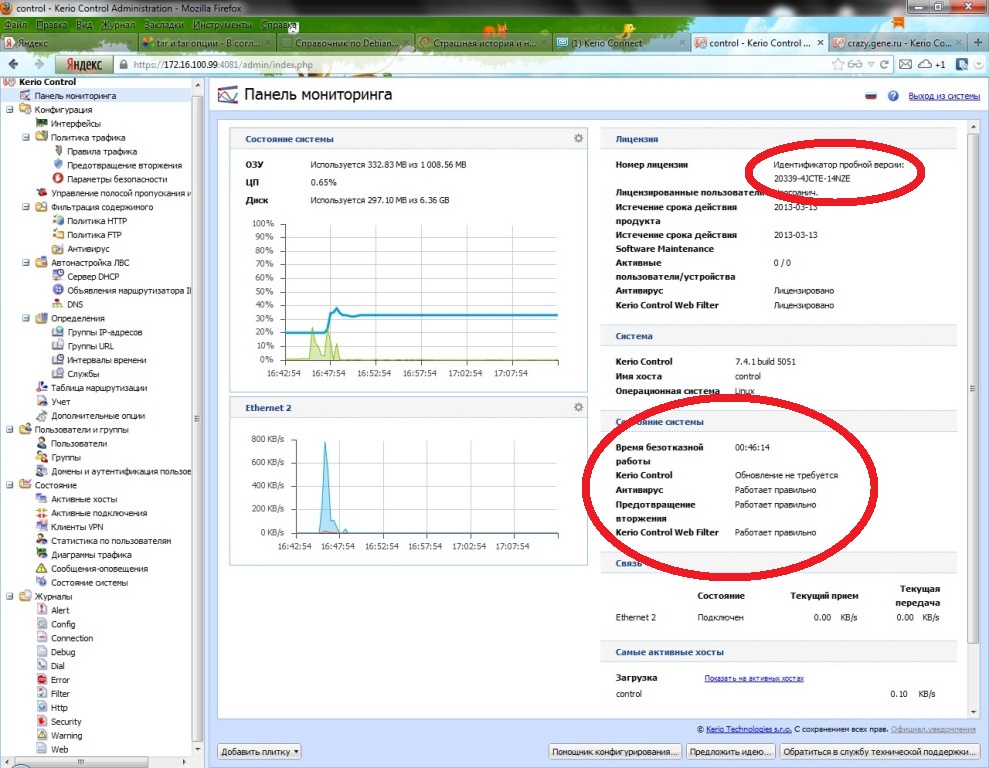Click the Выход из системы link
Viewport: 989px width, 768px height.
click(943, 96)
